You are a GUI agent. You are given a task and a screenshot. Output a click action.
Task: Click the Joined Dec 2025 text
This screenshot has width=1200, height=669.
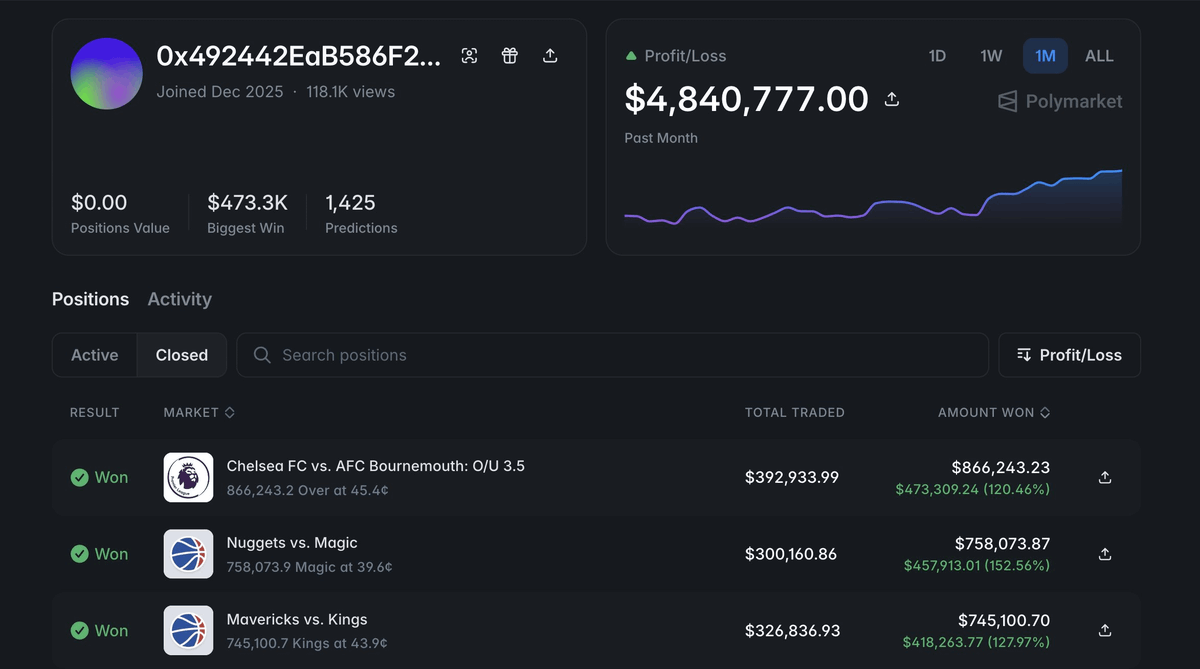[x=219, y=92]
